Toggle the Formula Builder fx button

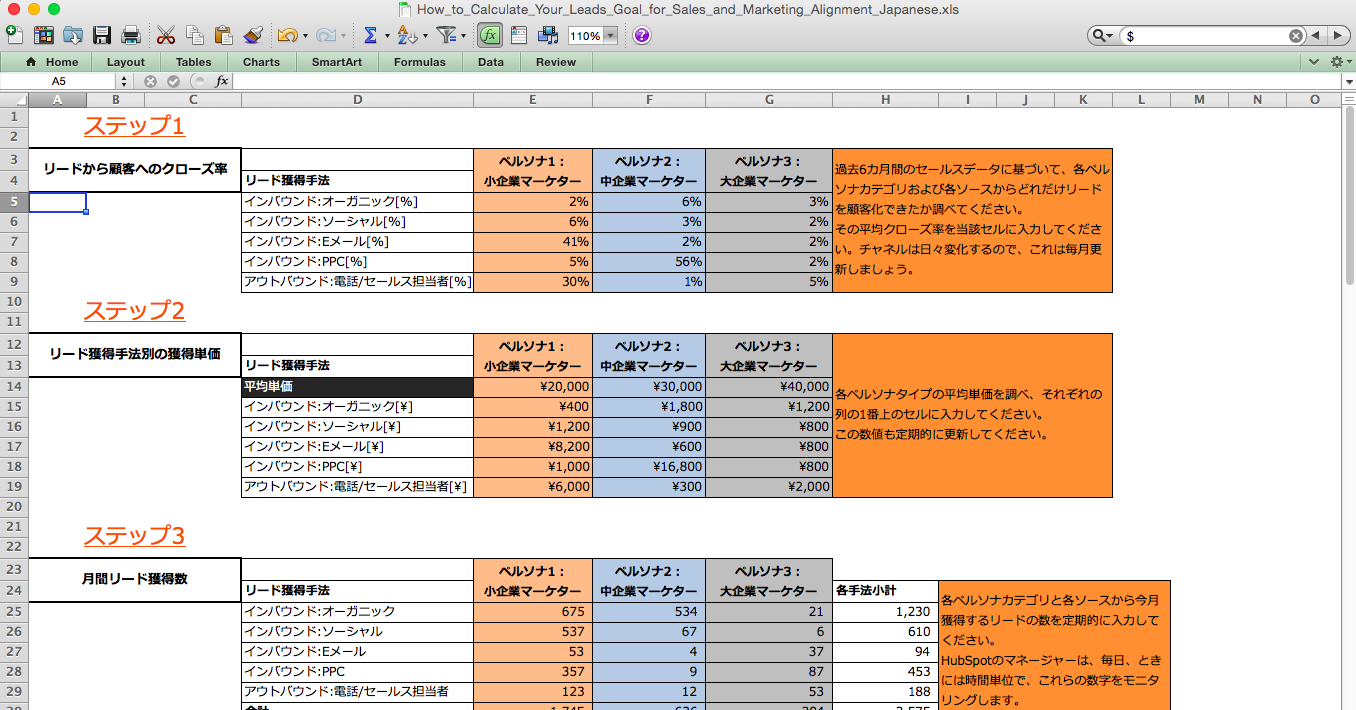(x=489, y=34)
